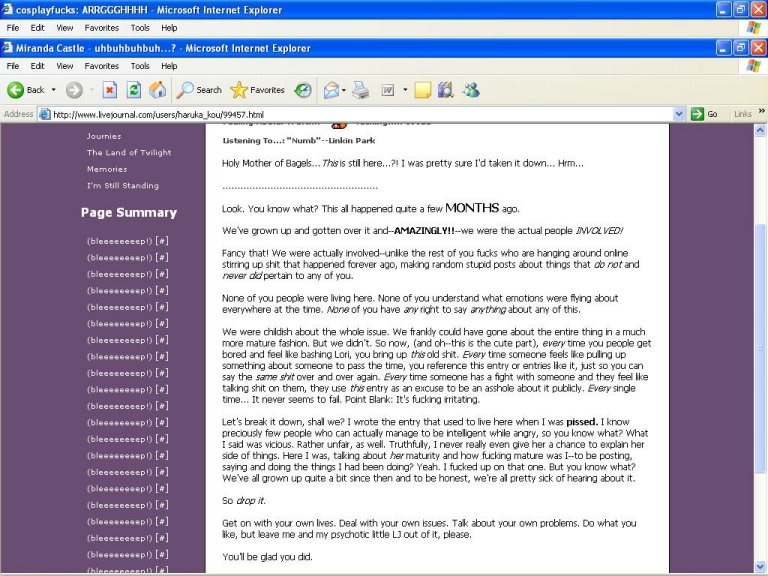This screenshot has width=768, height=576.
Task: Click the History icon
Action: point(303,90)
